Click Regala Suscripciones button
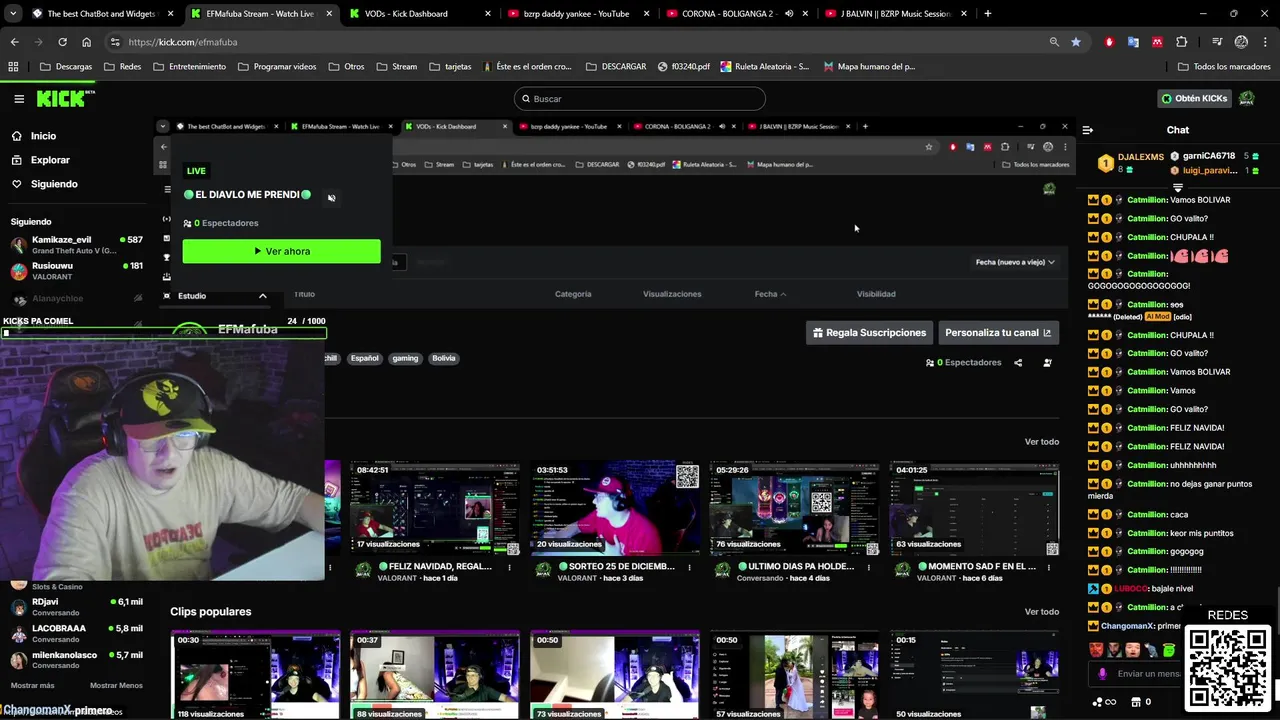 coord(869,333)
